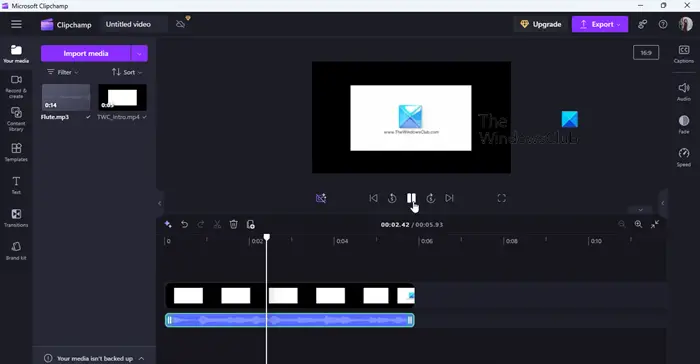Click the AI auto-compose icon below preview
Image resolution: width=700 pixels, height=364 pixels.
point(321,198)
